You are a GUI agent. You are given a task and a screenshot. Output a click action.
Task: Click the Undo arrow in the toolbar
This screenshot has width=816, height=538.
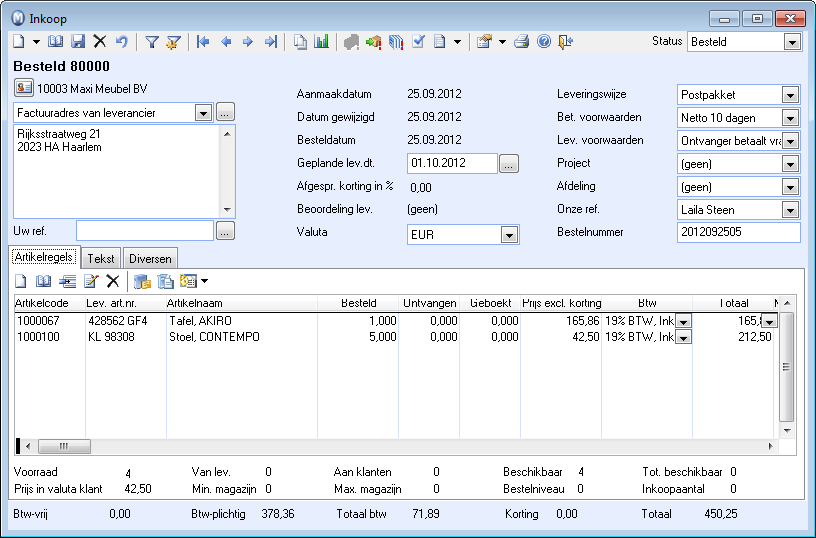121,42
